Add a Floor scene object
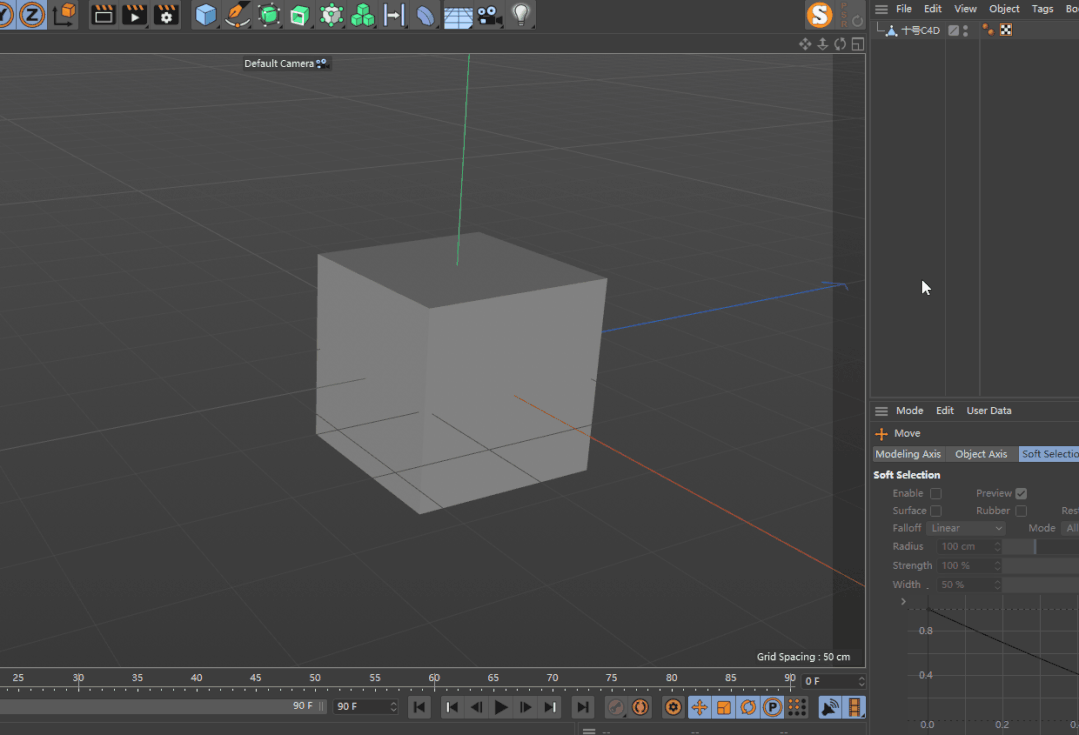This screenshot has width=1079, height=735. (458, 14)
